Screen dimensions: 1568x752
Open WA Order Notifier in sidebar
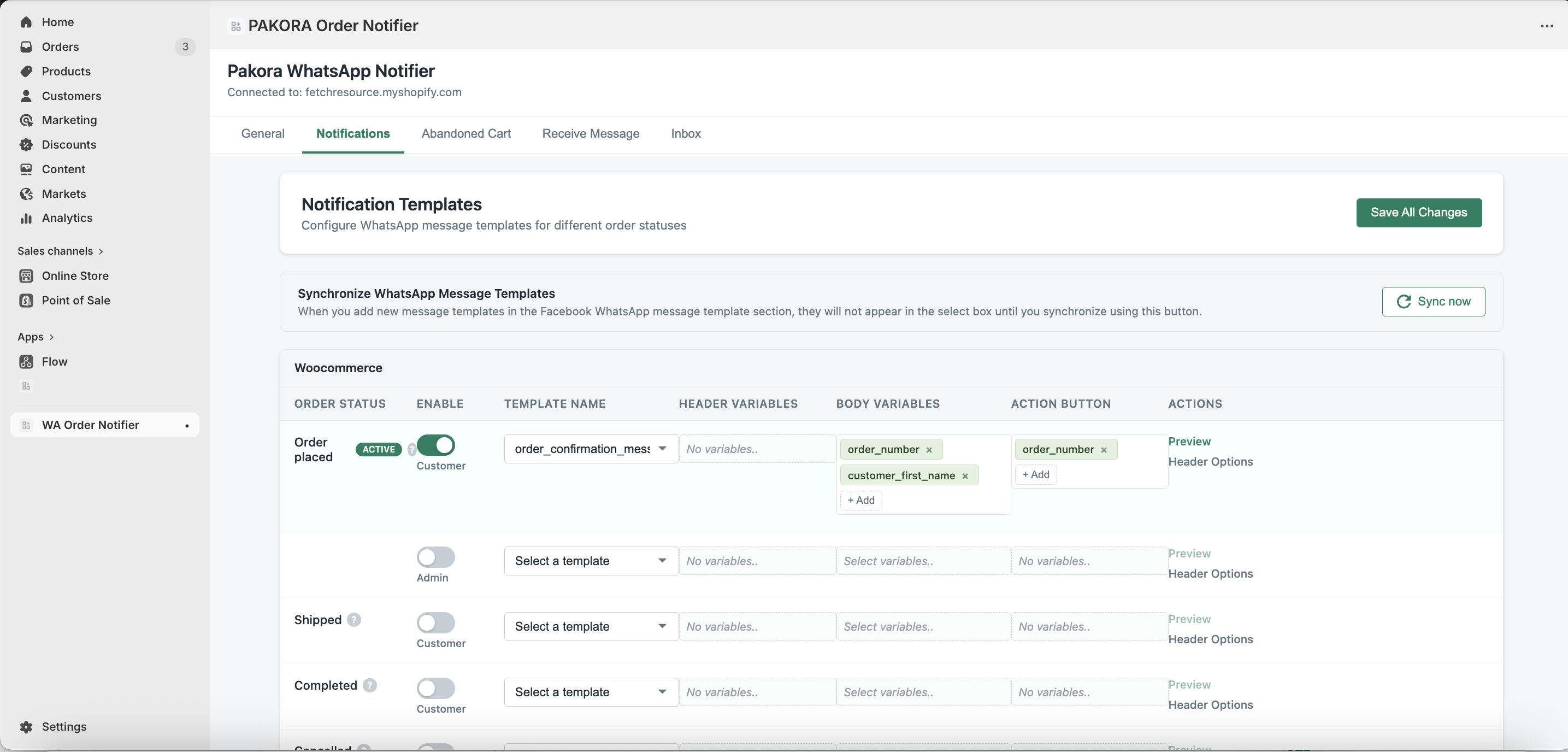tap(105, 425)
